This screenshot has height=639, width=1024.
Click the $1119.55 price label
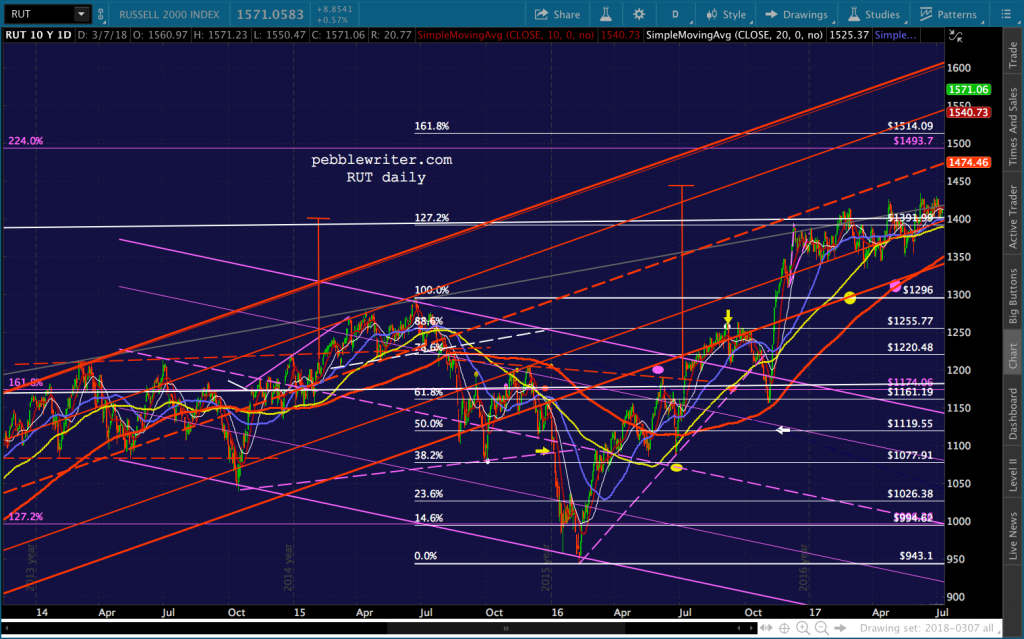click(910, 423)
